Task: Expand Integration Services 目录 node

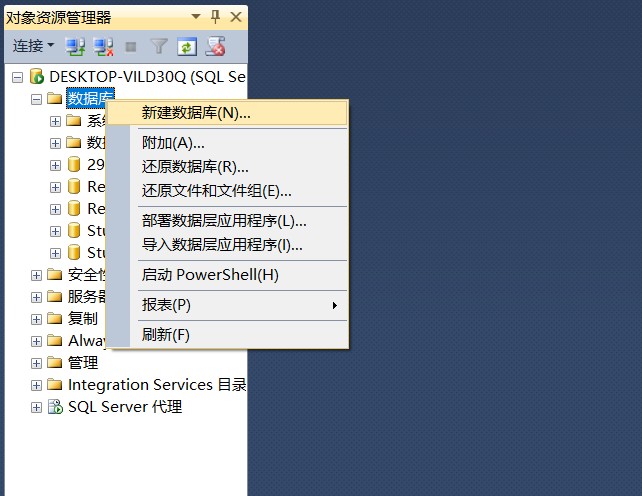Action: pyautogui.click(x=36, y=386)
